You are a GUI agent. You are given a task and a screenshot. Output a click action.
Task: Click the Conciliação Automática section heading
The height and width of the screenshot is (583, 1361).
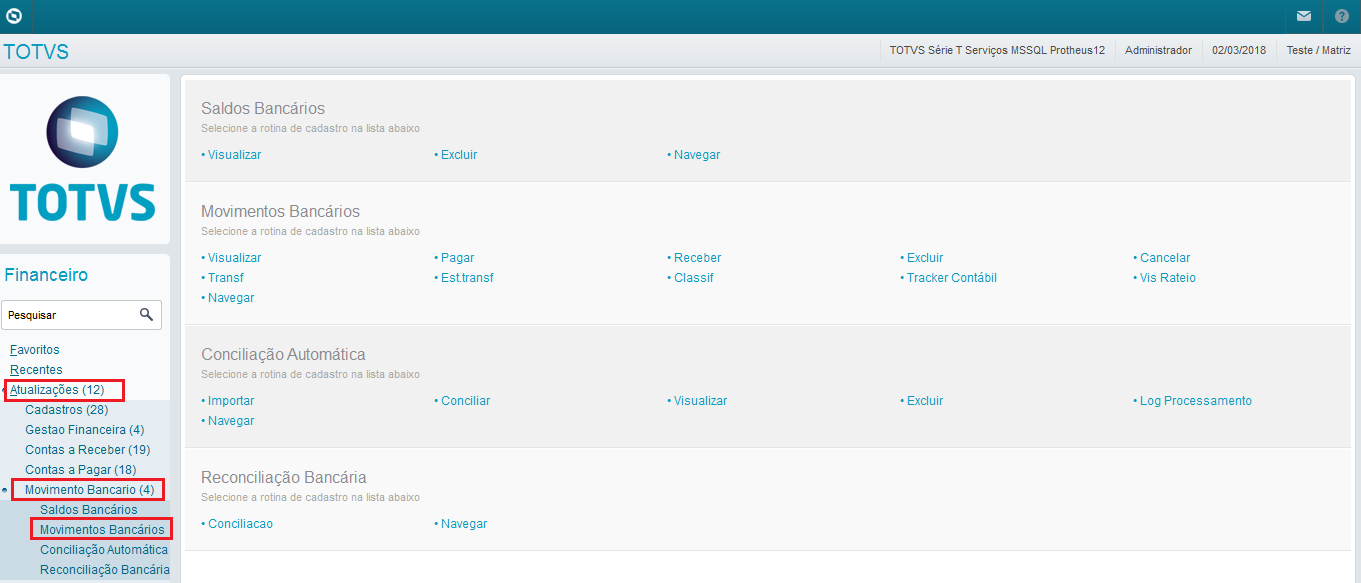point(283,355)
